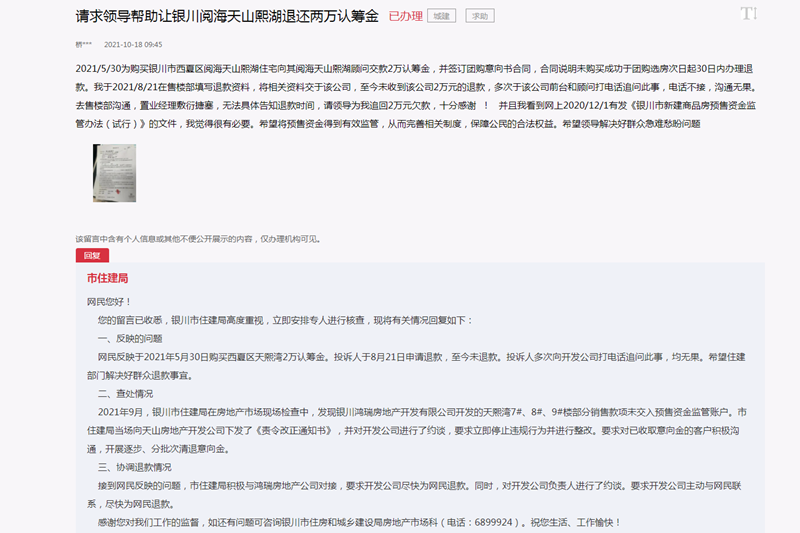Click the 三、协调退款情况 section heading
The height and width of the screenshot is (533, 800).
[x=135, y=467]
